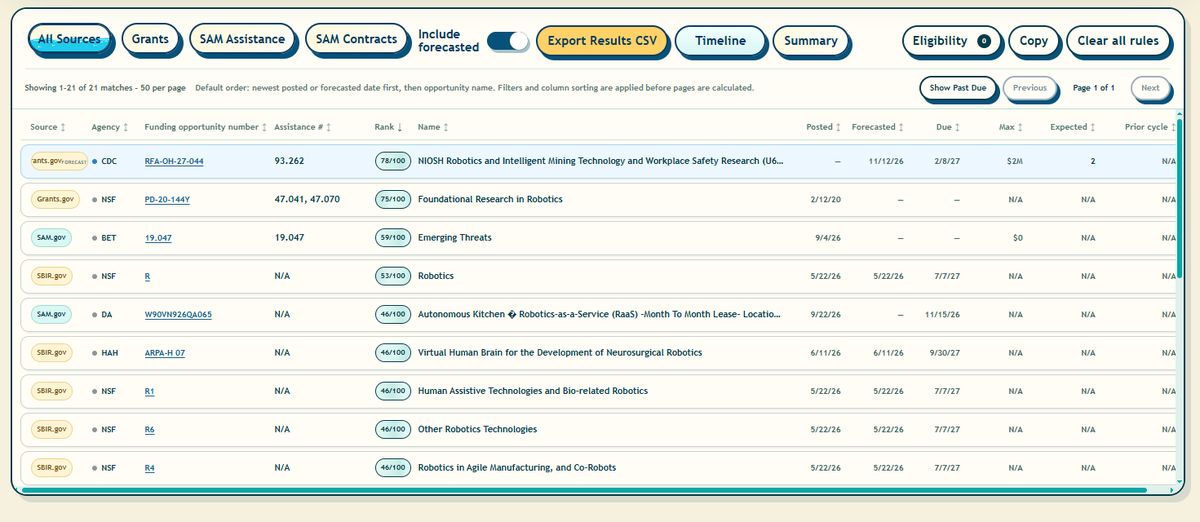Sort by the Posted column
The image size is (1200, 522).
(824, 127)
